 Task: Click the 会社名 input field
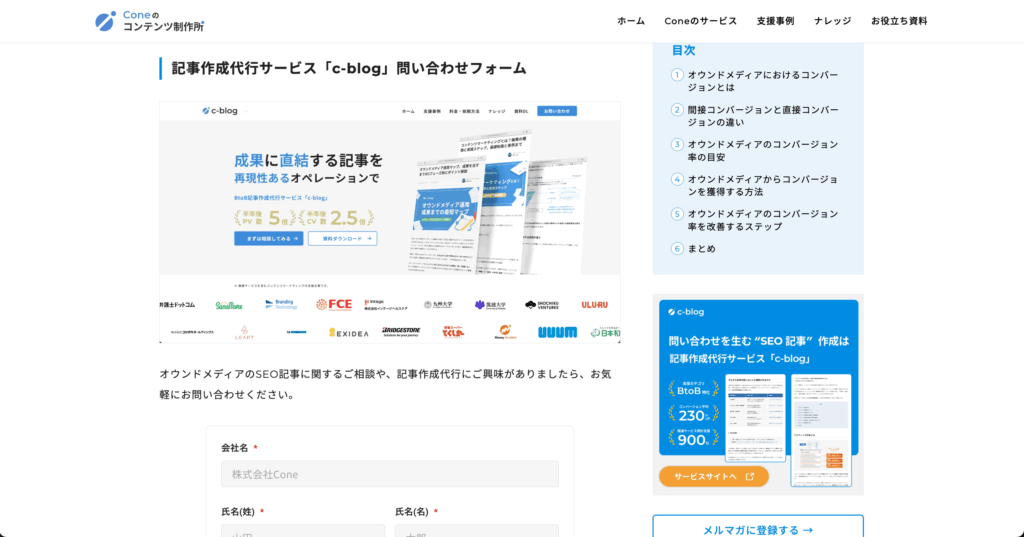(389, 474)
